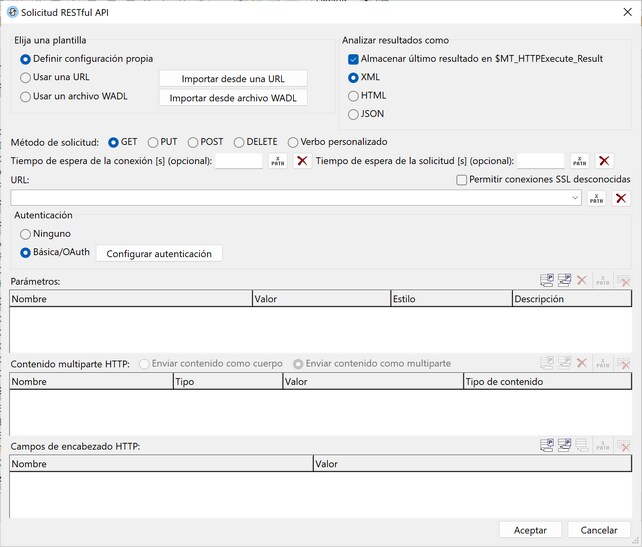This screenshot has height=547, width=642.
Task: Clear connection timeout with red X
Action: point(302,161)
